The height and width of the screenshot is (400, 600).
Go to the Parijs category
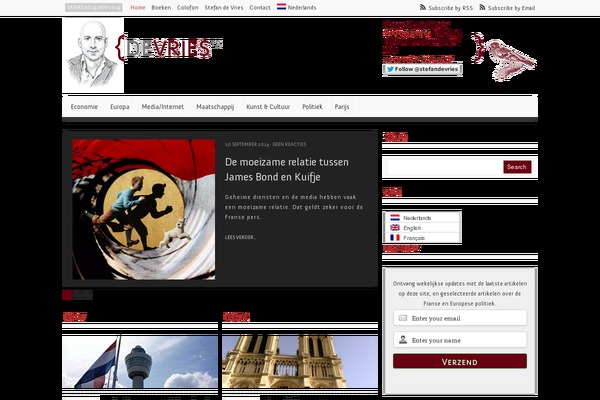coord(342,107)
